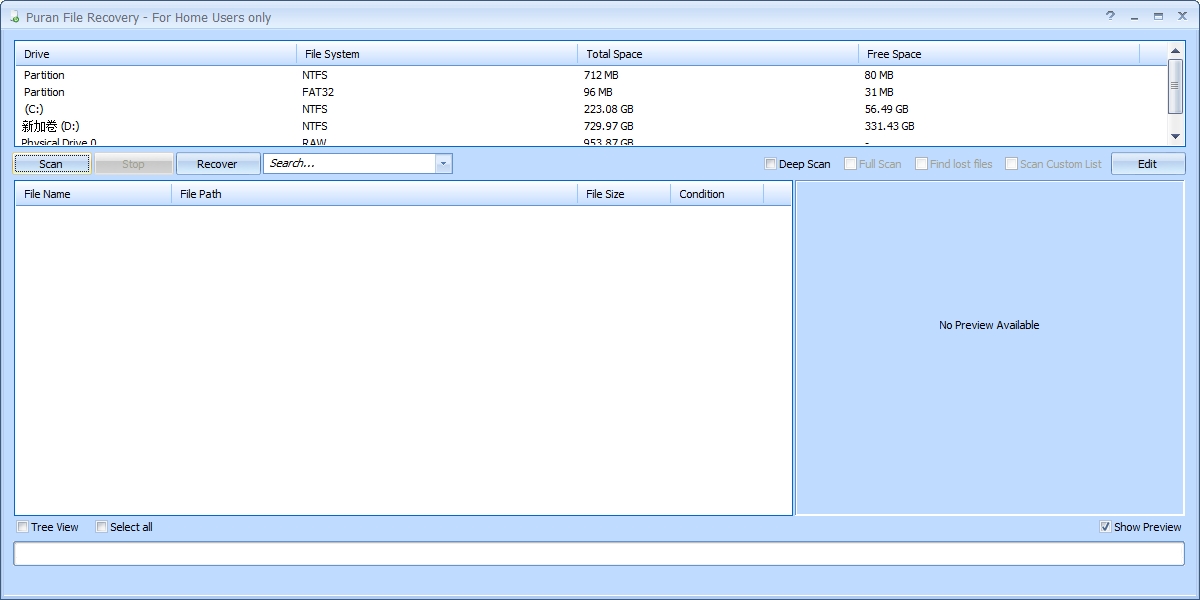The height and width of the screenshot is (600, 1200).
Task: Uncheck Show Preview checkbox
Action: (x=1105, y=527)
